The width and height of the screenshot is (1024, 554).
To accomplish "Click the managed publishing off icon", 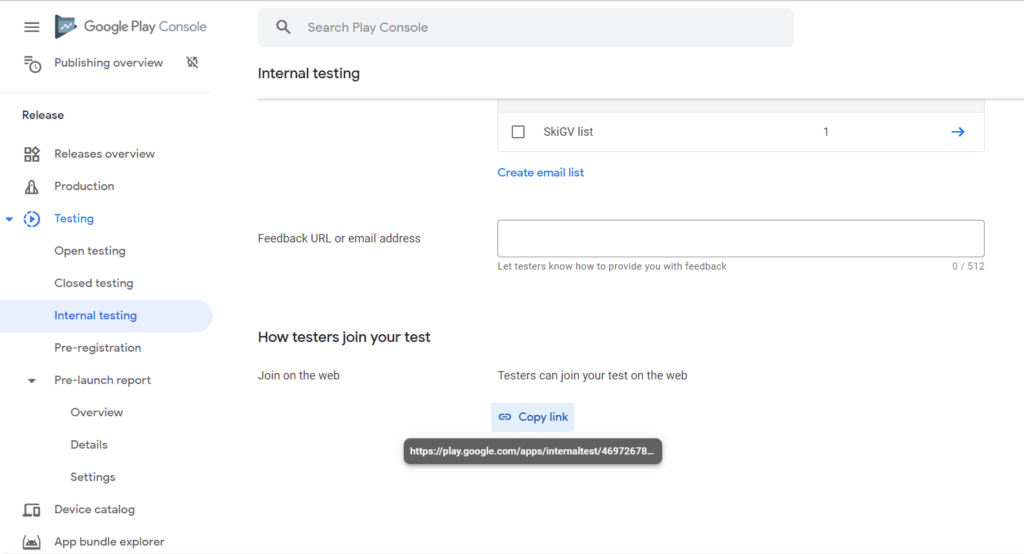I will point(192,63).
